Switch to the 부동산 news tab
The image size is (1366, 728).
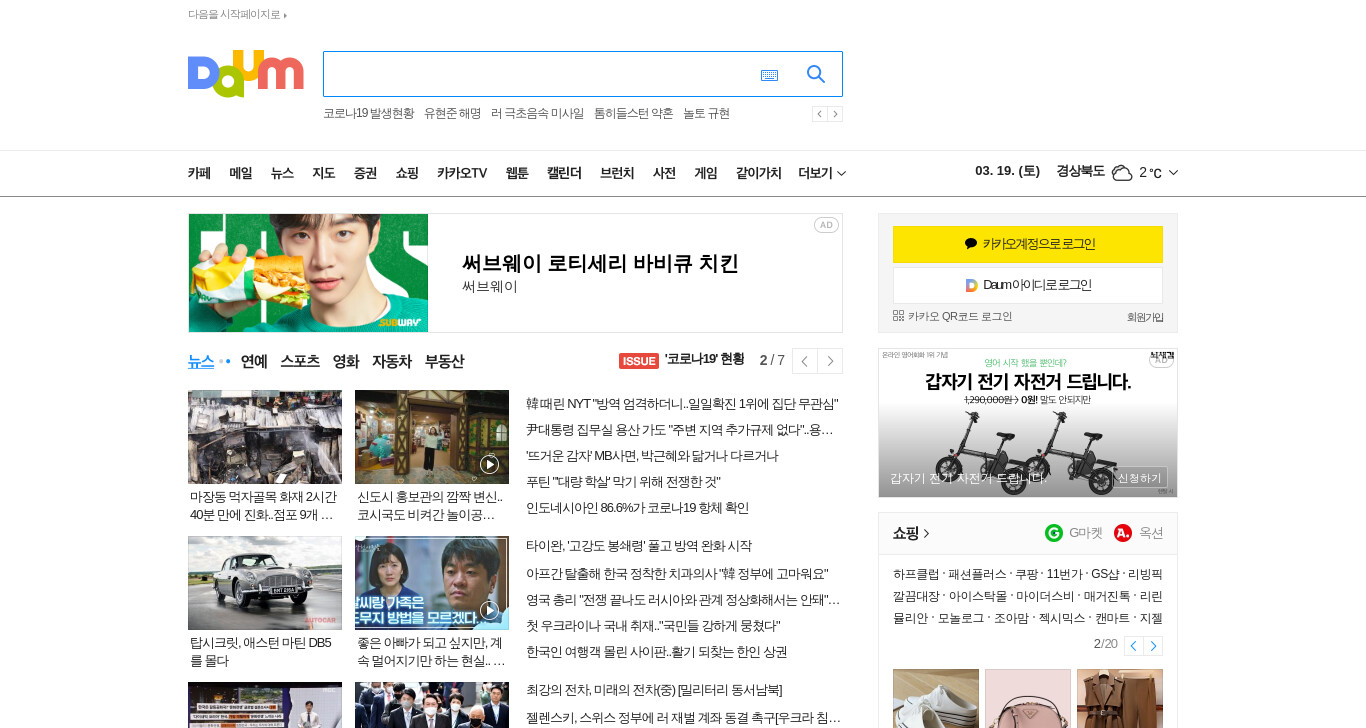[x=444, y=361]
